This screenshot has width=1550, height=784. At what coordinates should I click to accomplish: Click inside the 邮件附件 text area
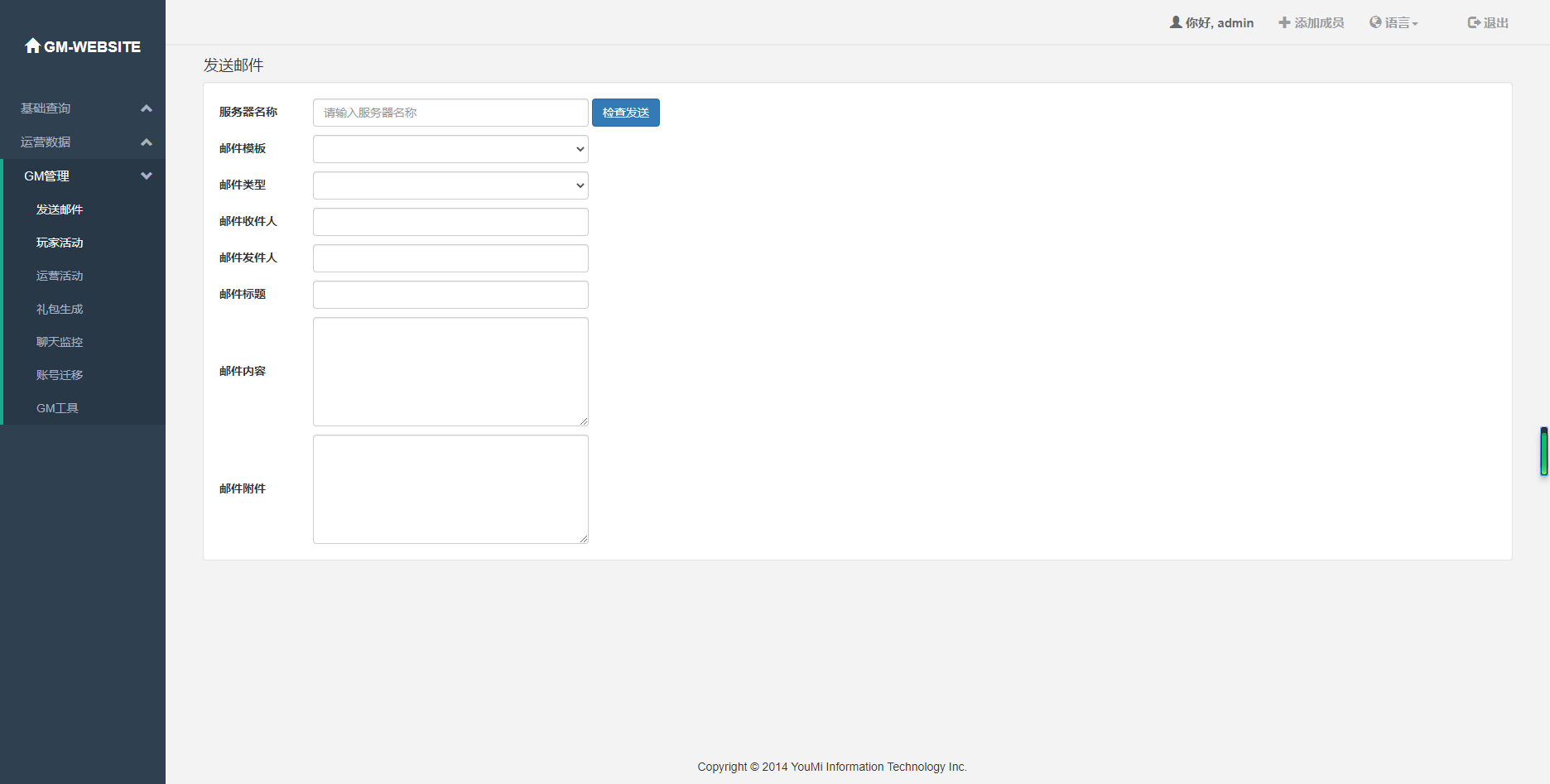point(450,489)
